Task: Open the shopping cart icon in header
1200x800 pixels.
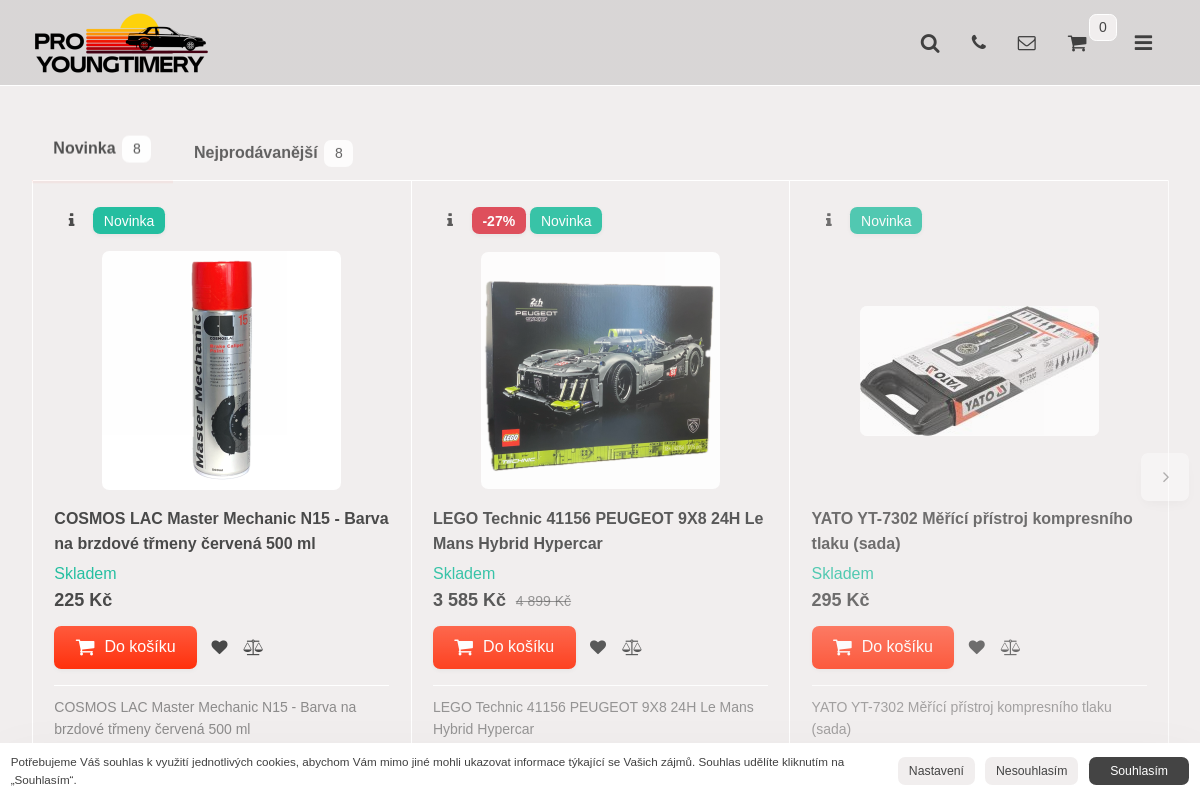Action: tap(1077, 43)
